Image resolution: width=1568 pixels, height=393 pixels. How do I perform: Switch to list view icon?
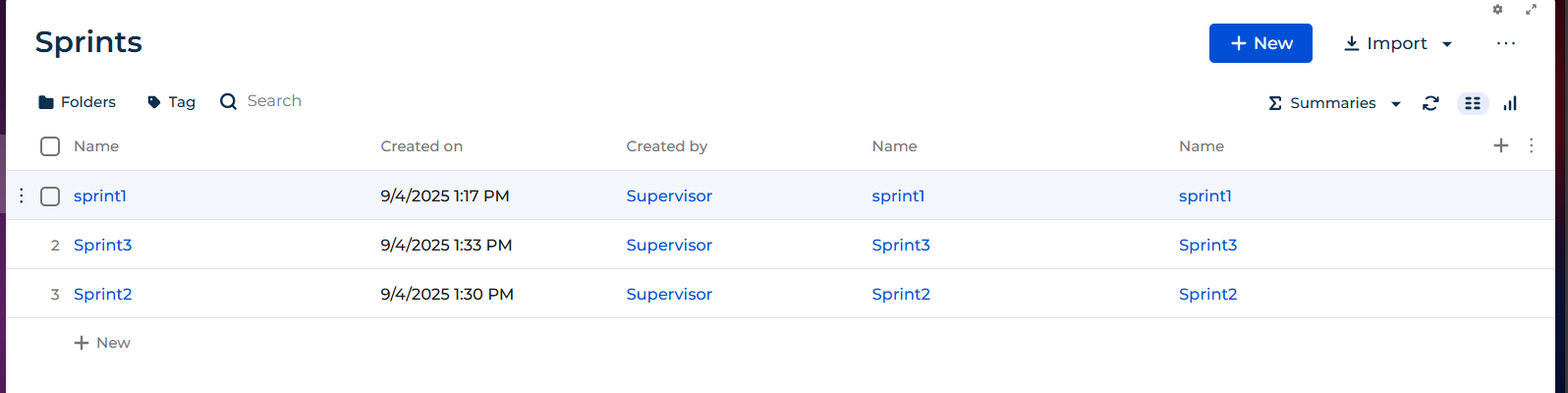1472,103
